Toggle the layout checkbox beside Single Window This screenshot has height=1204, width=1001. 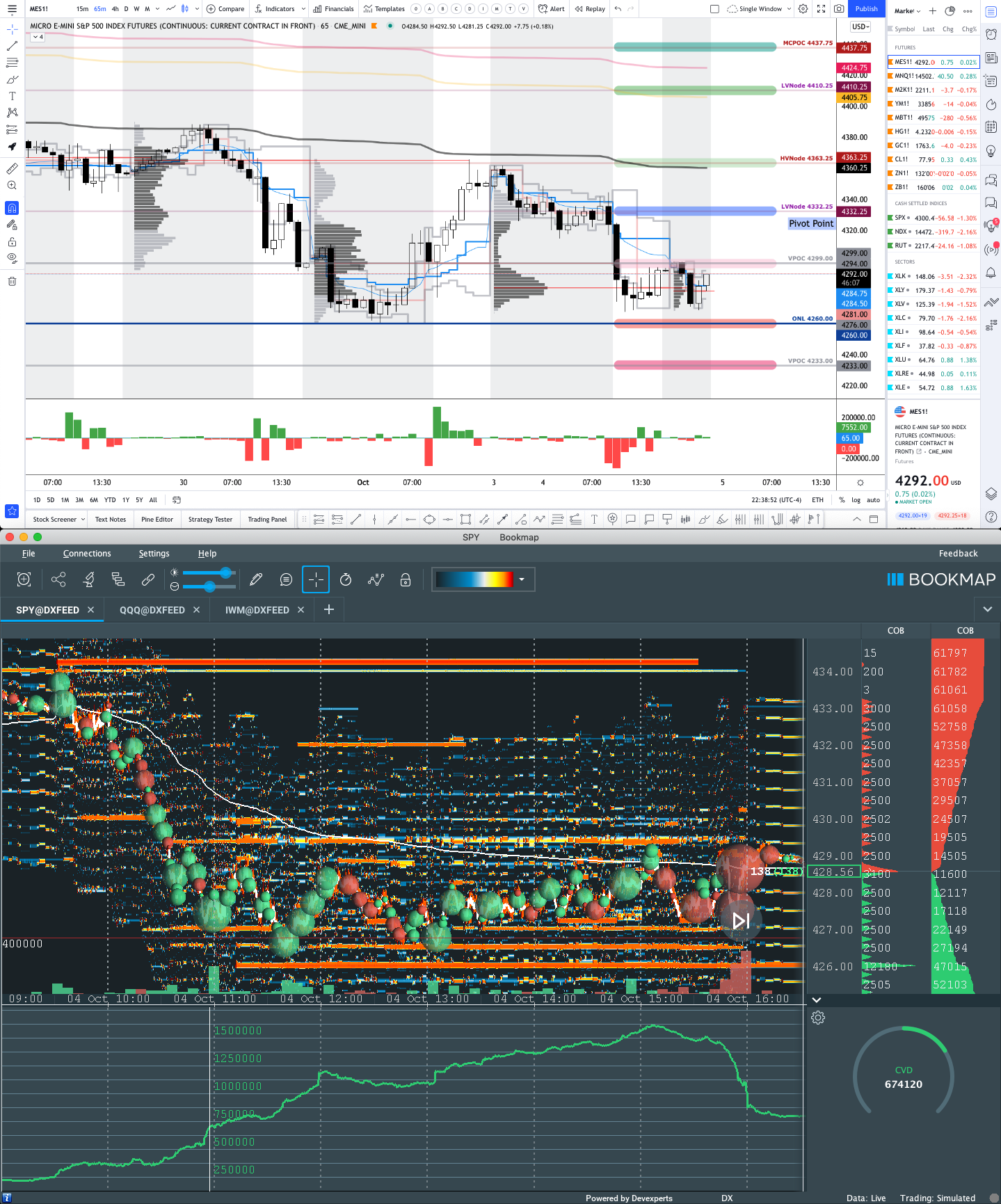coord(714,9)
